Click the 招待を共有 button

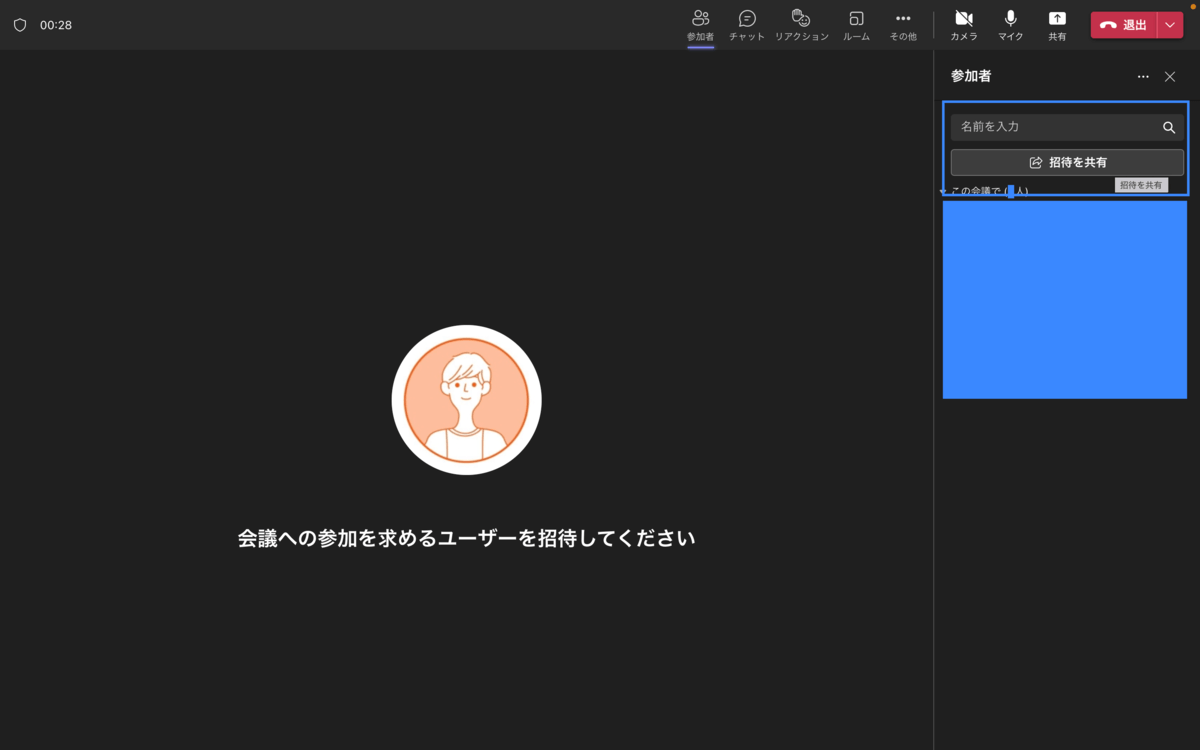point(1066,161)
